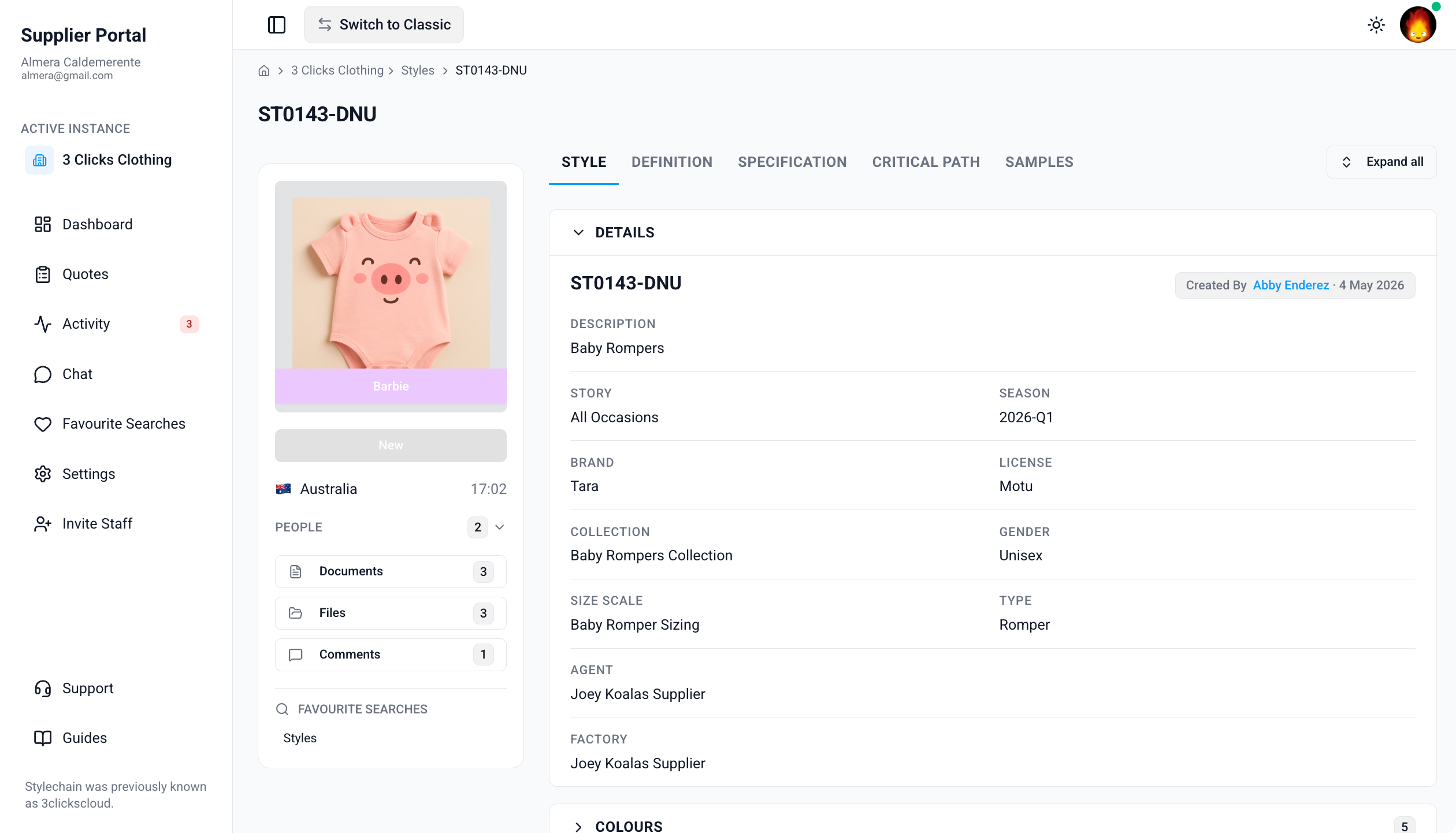This screenshot has width=1456, height=833.
Task: Click the home breadcrumb icon
Action: click(263, 70)
